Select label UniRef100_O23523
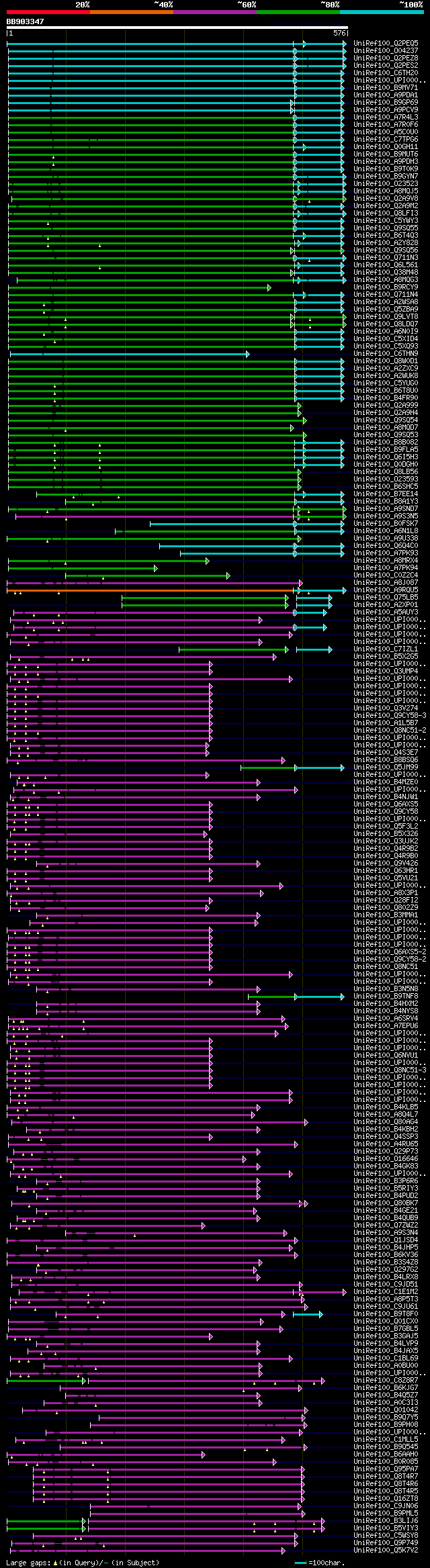430x1568 pixels. 386,183
